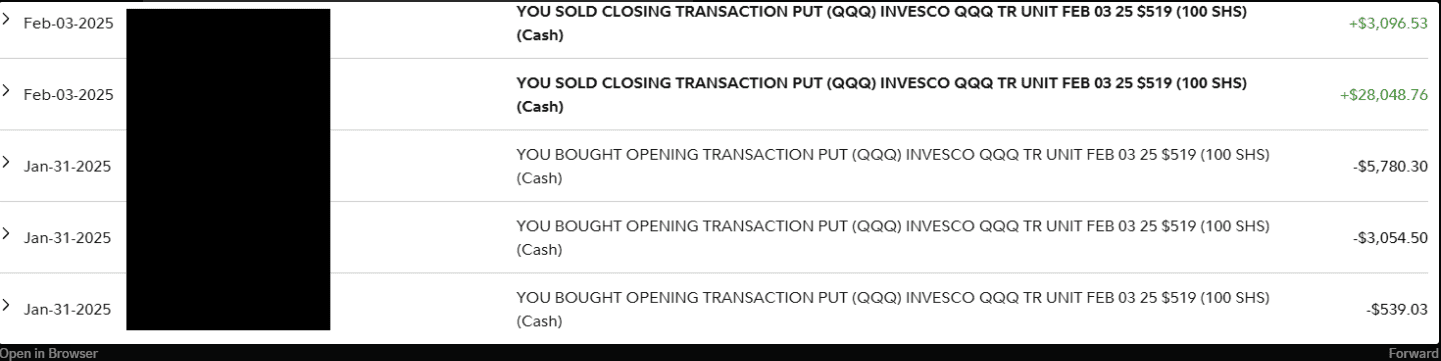Select the -$5,780.30 amount value
1441x361 pixels.
(1390, 167)
